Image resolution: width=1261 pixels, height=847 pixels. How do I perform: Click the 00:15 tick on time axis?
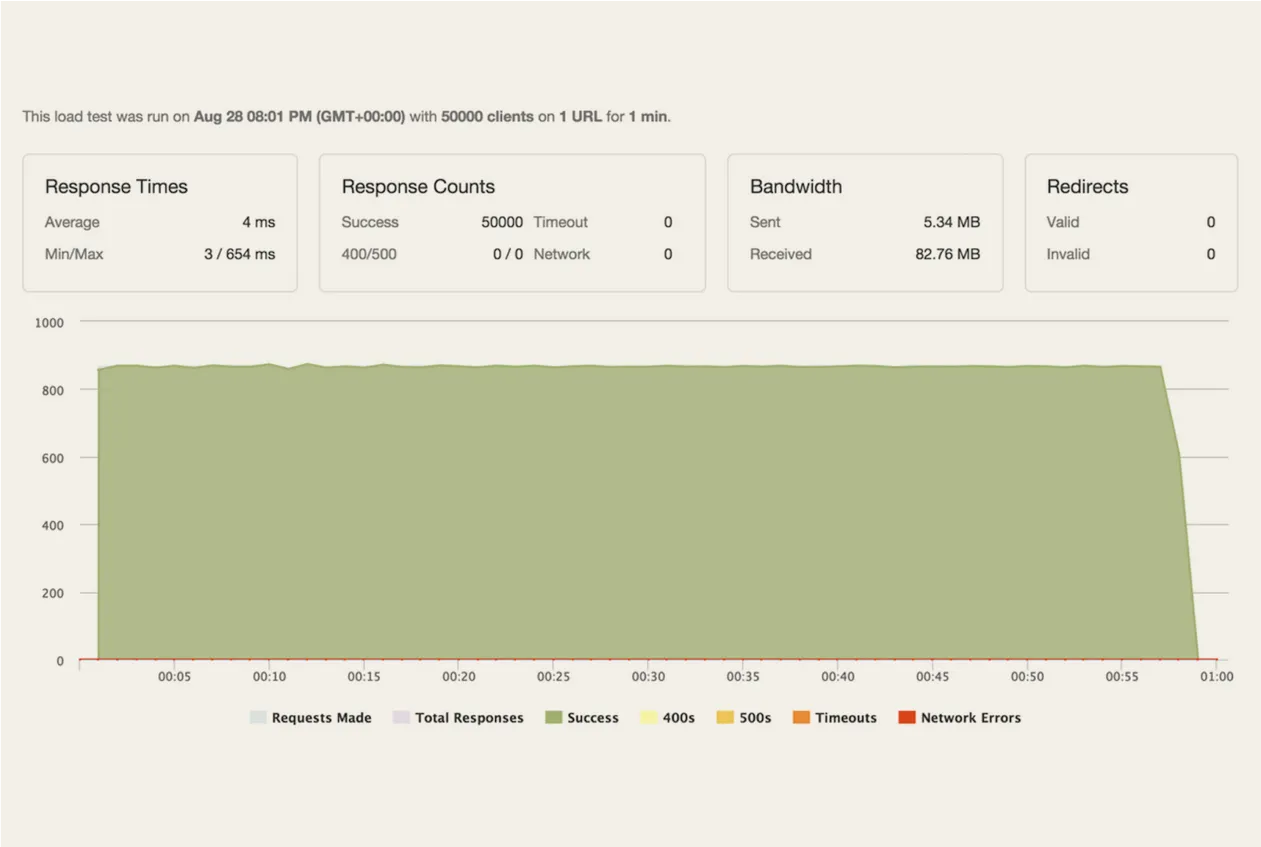pos(364,677)
